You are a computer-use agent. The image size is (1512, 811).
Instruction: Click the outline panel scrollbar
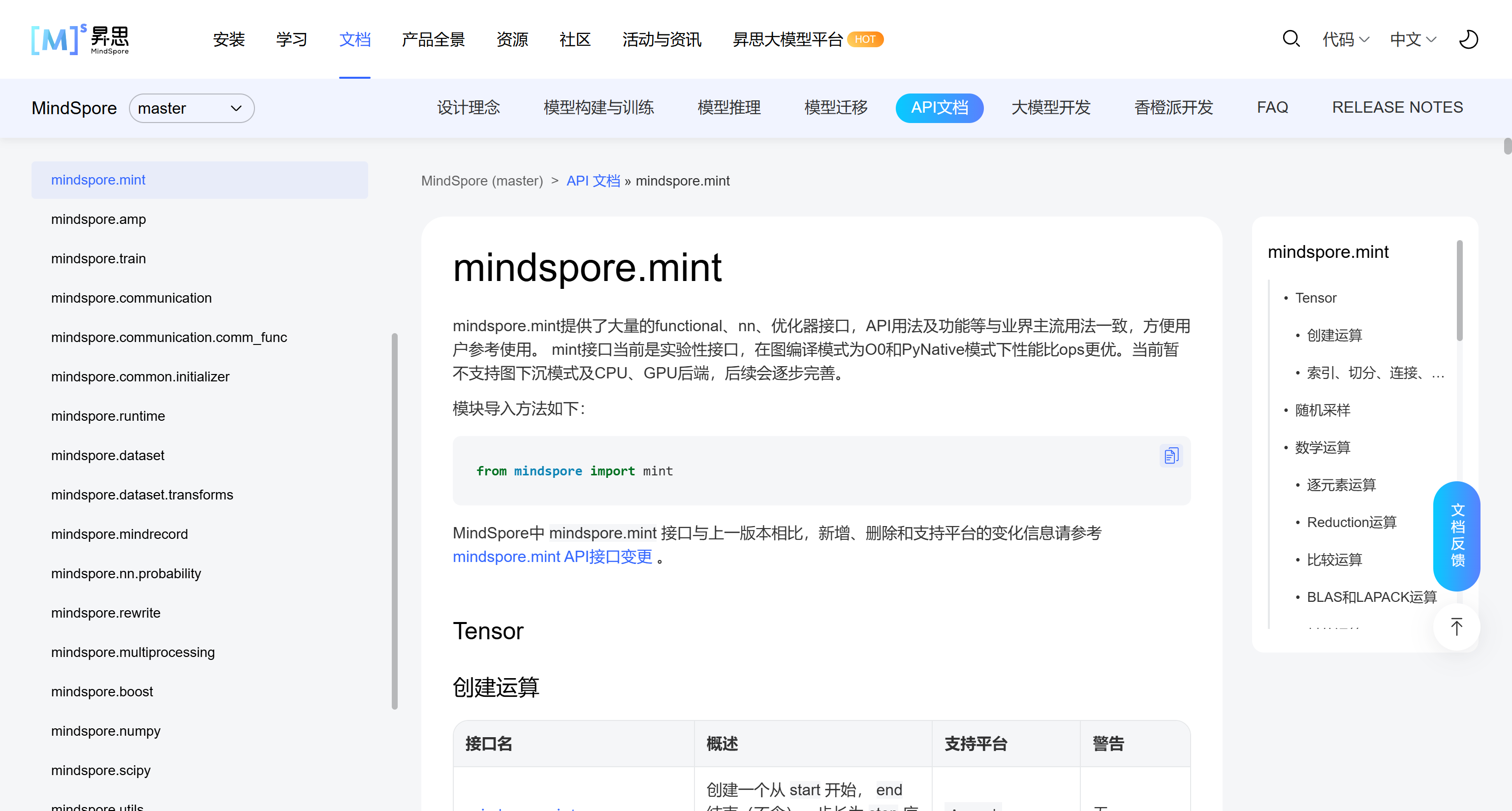click(x=1459, y=290)
